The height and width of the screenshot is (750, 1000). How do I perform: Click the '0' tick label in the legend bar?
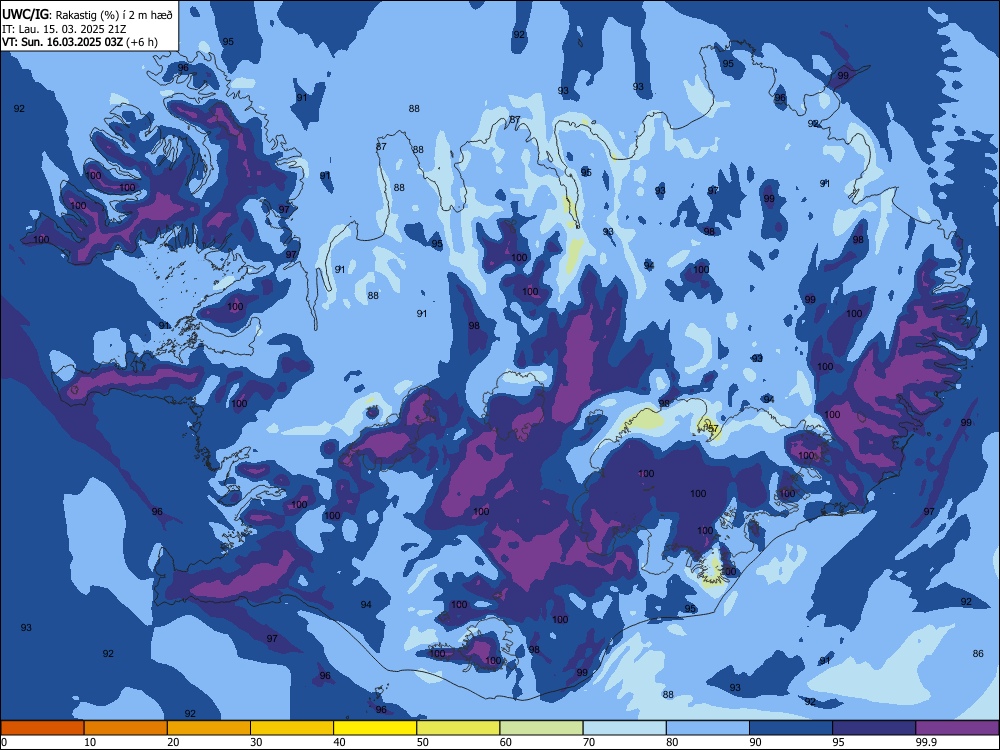(4, 742)
